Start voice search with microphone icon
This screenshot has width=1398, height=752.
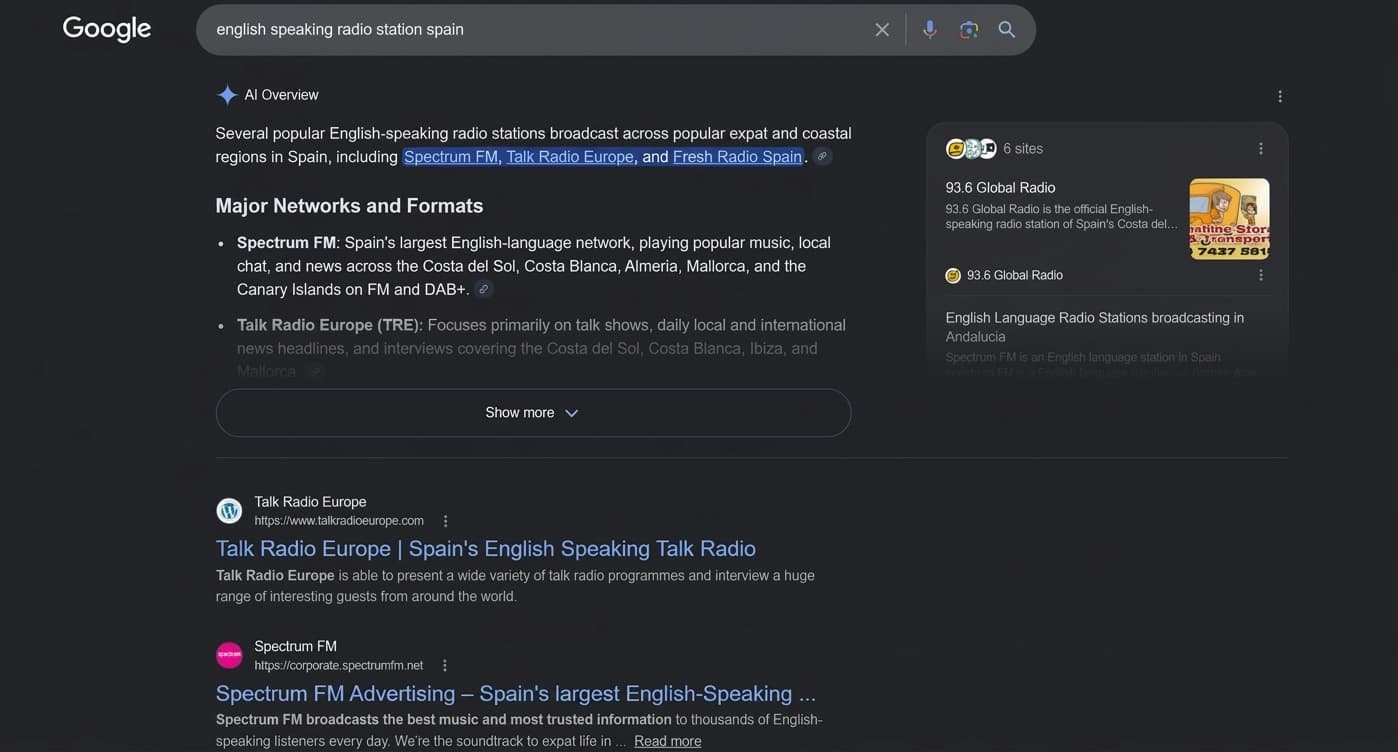click(x=930, y=30)
